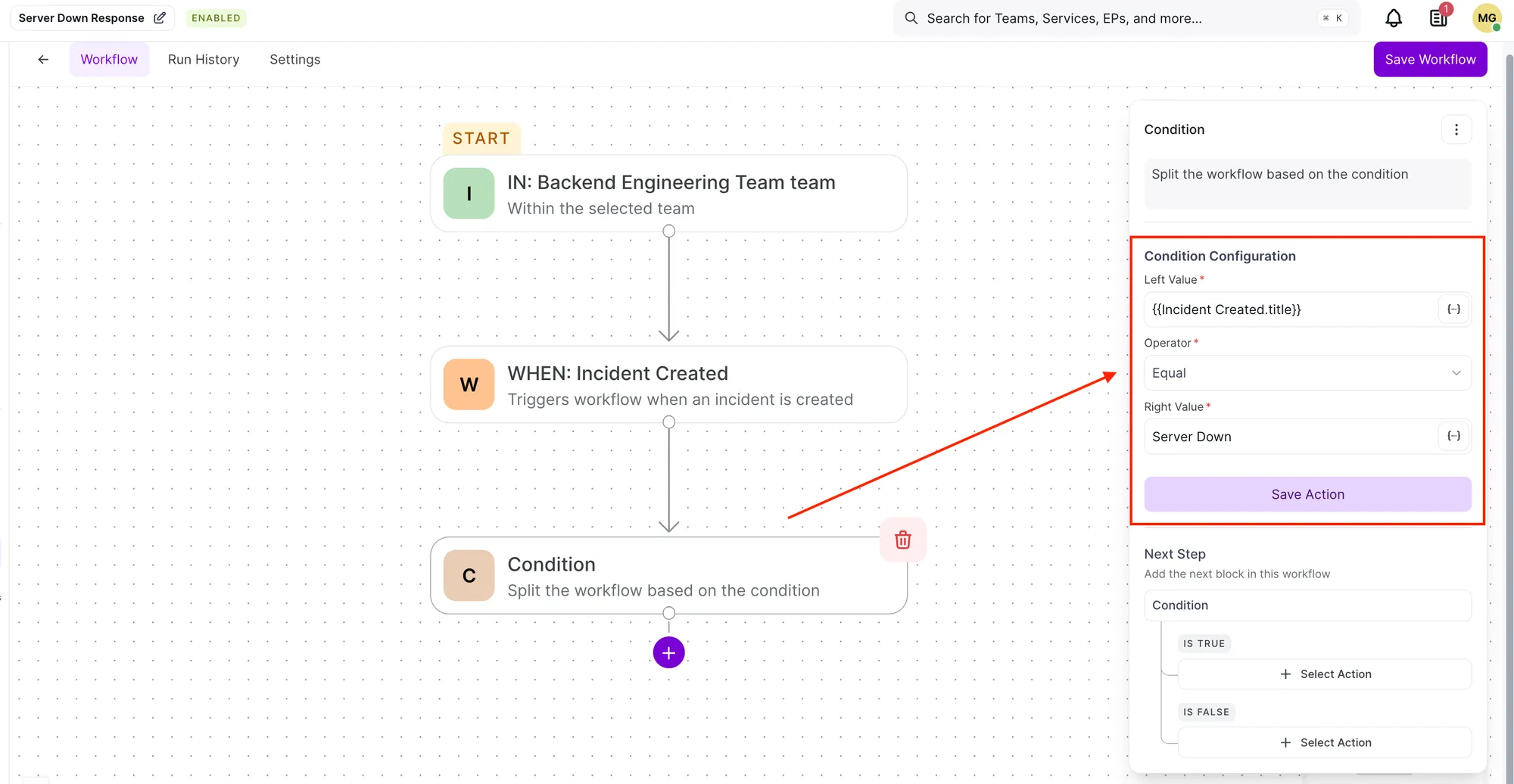Select the C condition block icon
This screenshot has height=784, width=1514.
click(x=469, y=575)
